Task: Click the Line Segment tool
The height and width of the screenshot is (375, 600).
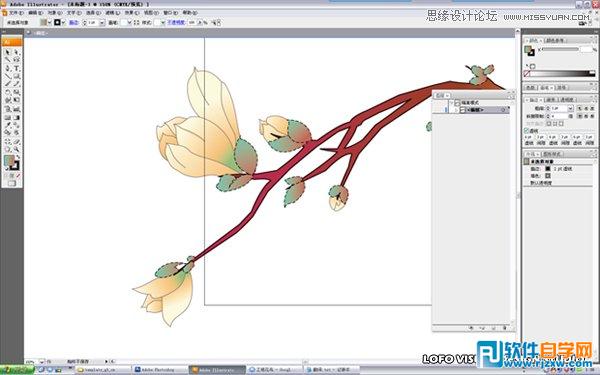Action: coord(8,76)
